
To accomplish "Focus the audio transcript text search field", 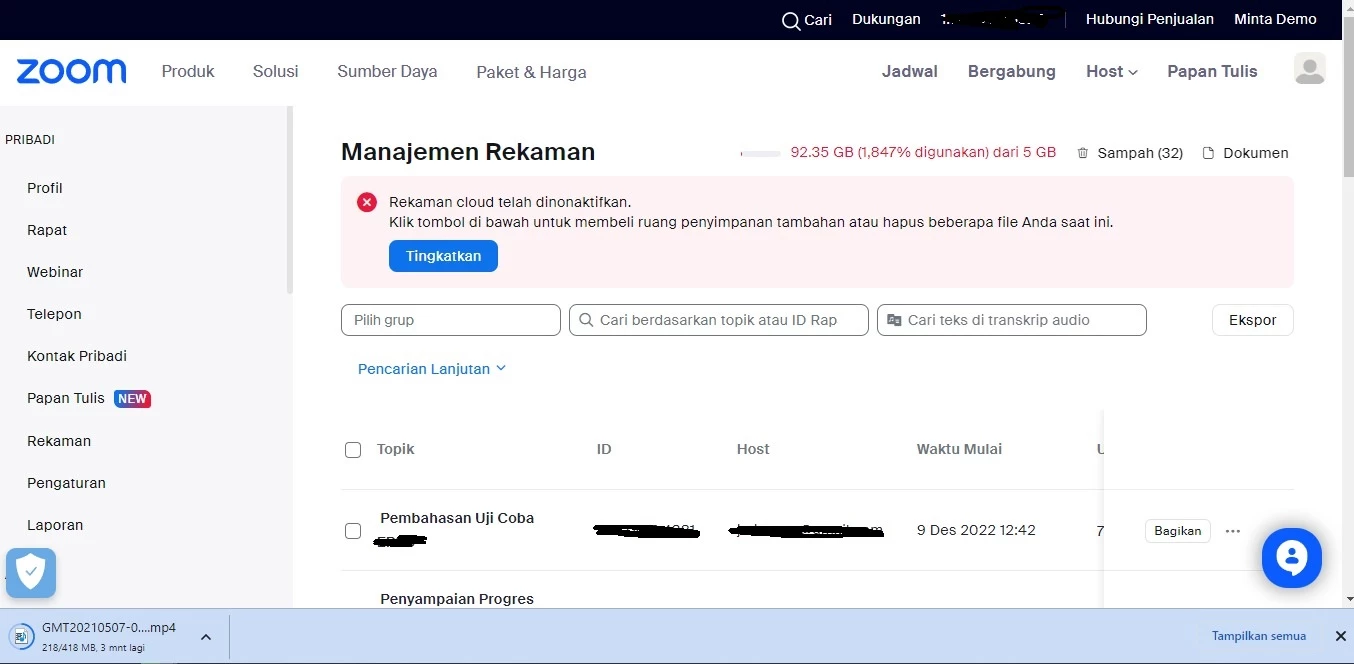I will (x=1012, y=320).
